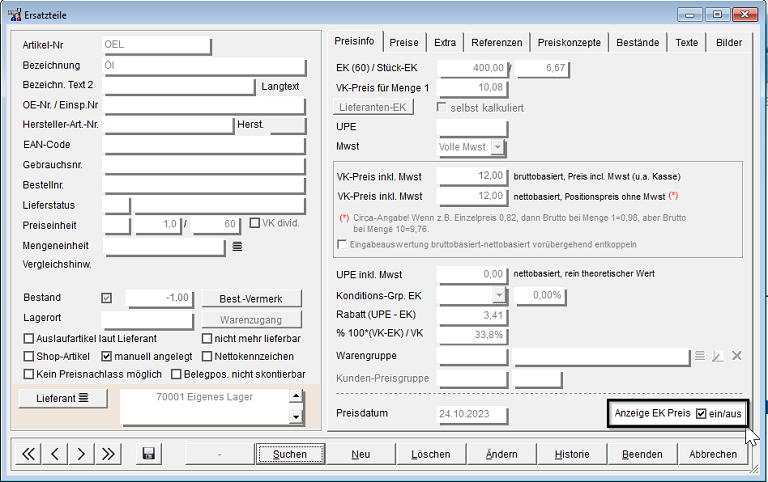Open the Mengeneinheit list icon
768x482 pixels.
(237, 246)
